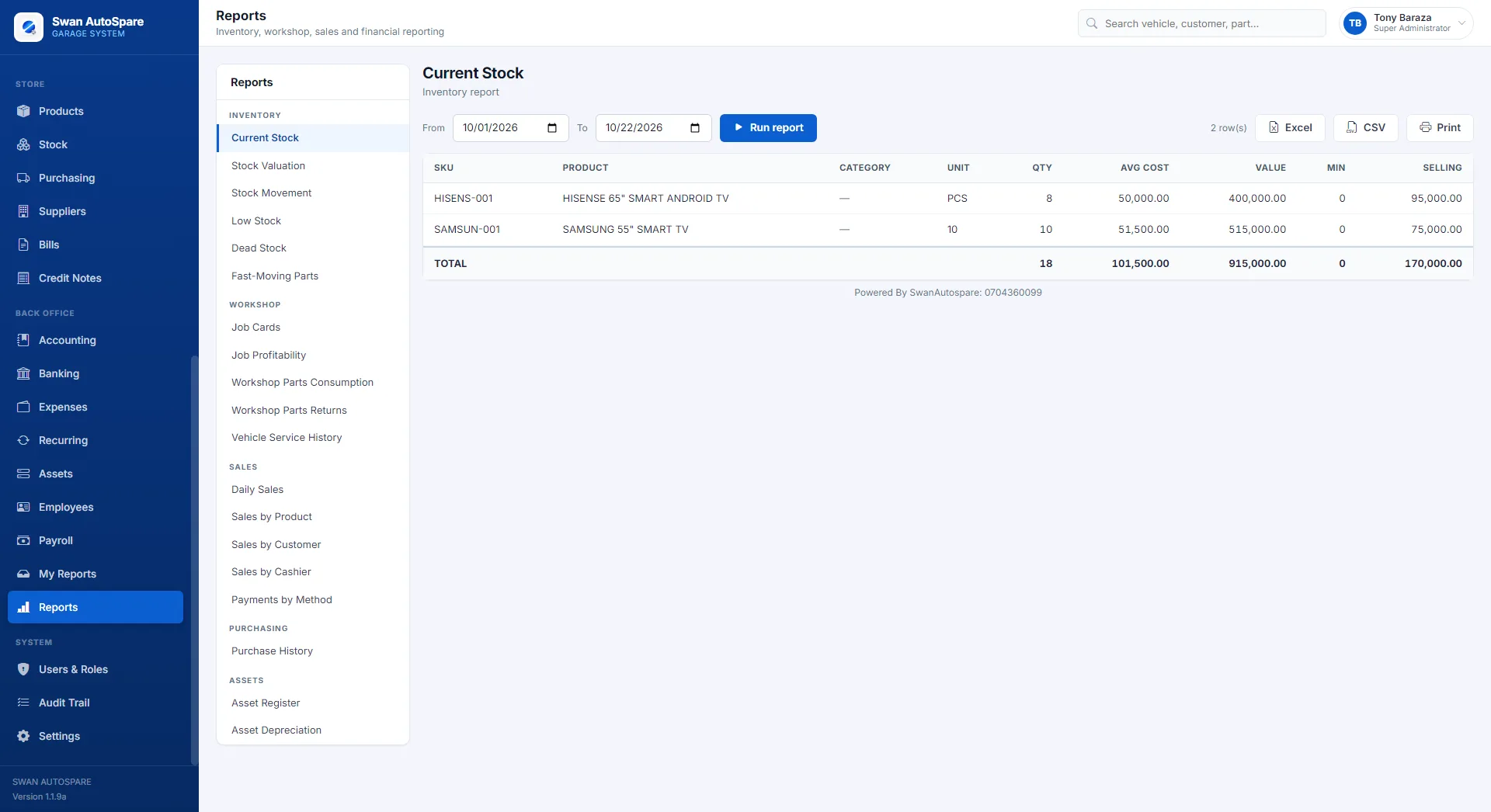Click the Audit Trail list icon
The width and height of the screenshot is (1491, 812).
tap(23, 703)
